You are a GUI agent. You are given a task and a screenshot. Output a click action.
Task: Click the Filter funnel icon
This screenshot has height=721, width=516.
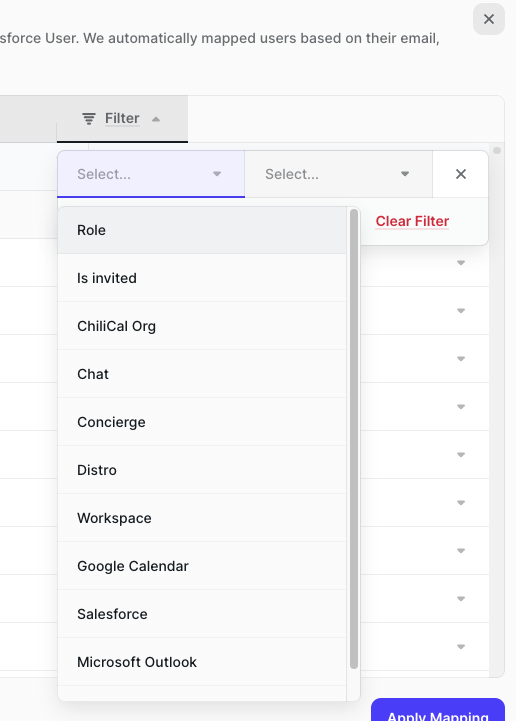[x=89, y=119]
